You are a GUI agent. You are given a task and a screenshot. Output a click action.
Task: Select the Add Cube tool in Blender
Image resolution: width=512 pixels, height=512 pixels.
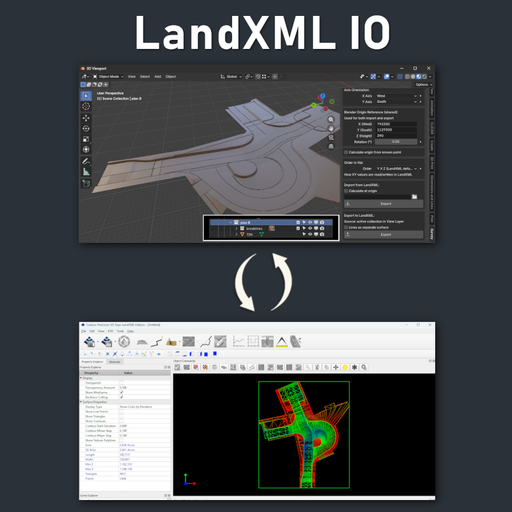tap(86, 184)
